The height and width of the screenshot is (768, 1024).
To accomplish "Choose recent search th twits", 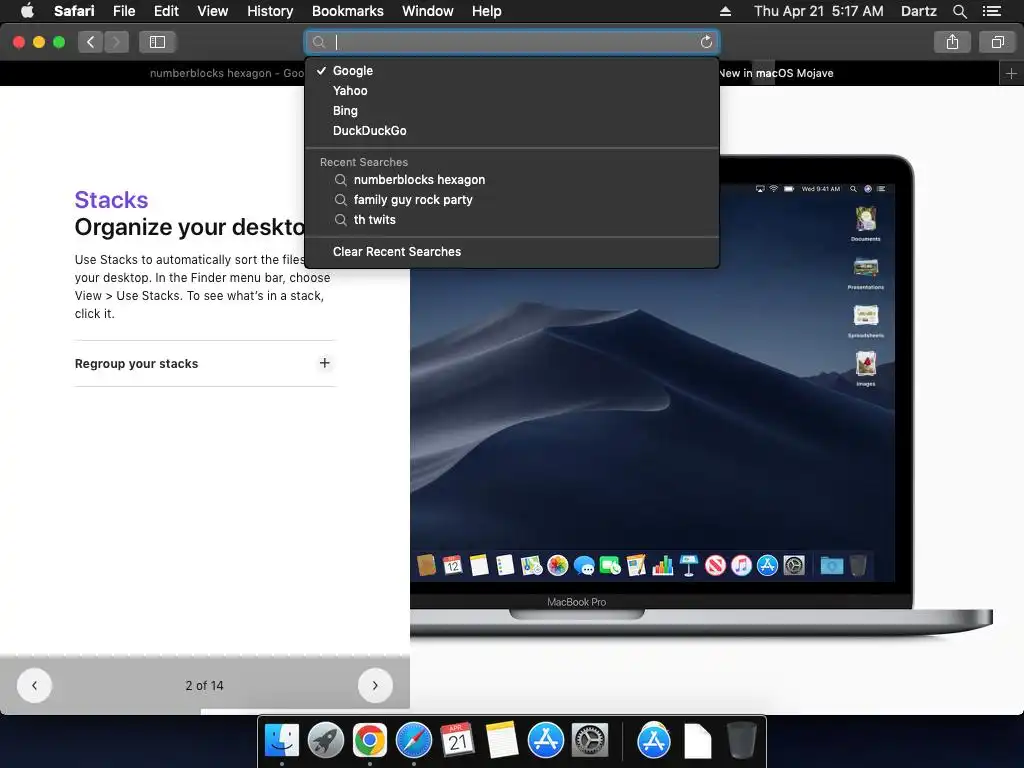I will (x=512, y=219).
